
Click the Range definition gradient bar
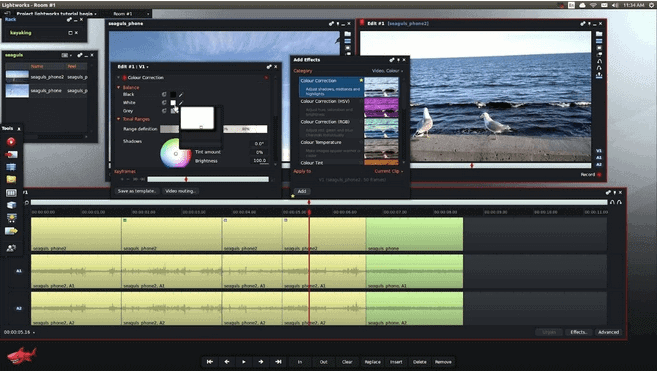click(x=213, y=129)
